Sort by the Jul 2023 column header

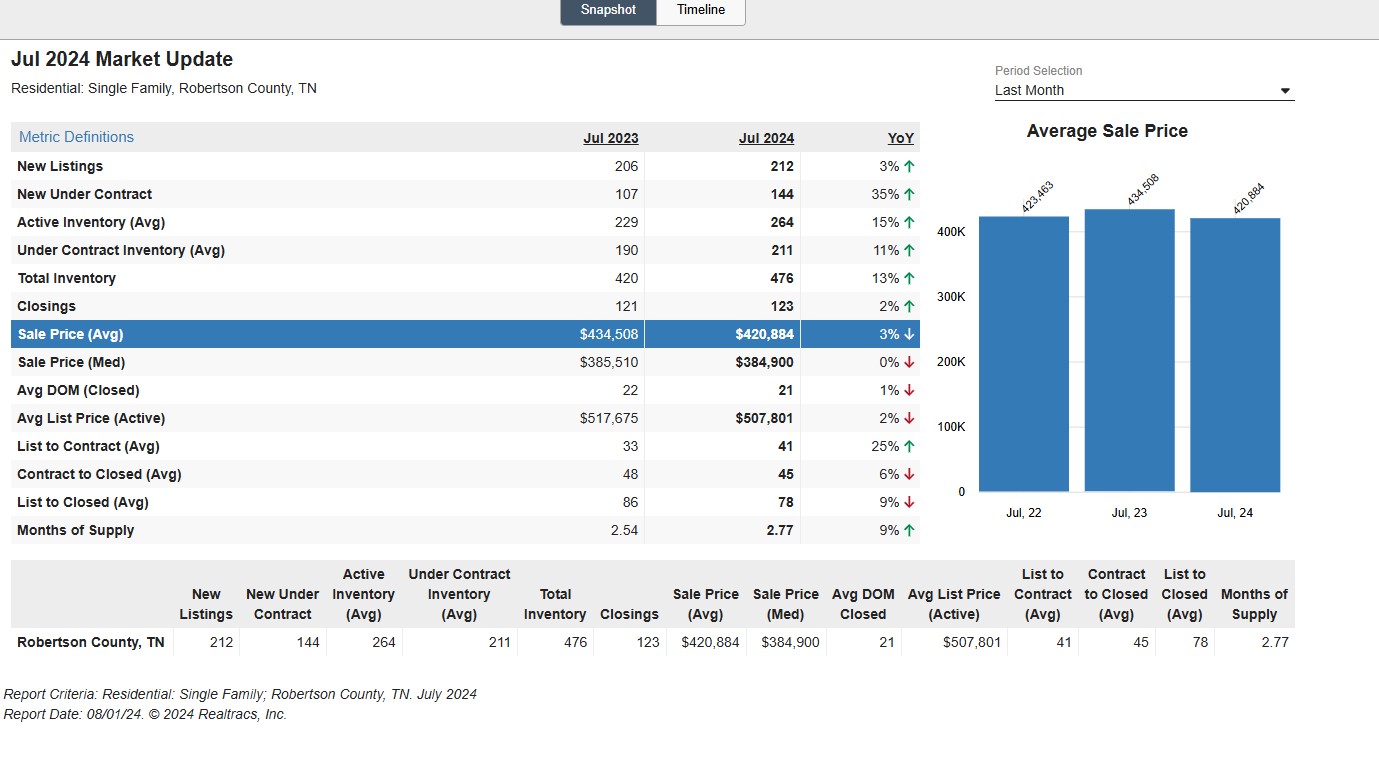[611, 138]
